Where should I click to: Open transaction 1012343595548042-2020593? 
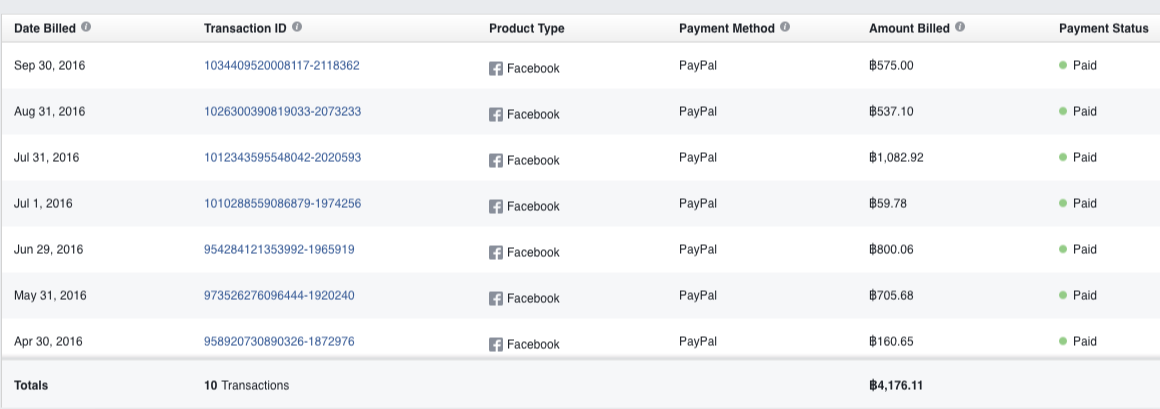pyautogui.click(x=282, y=158)
